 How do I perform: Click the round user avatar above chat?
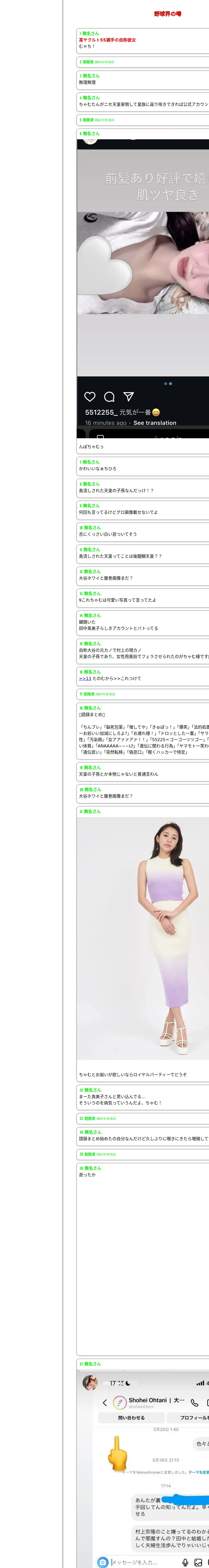coord(90,1382)
